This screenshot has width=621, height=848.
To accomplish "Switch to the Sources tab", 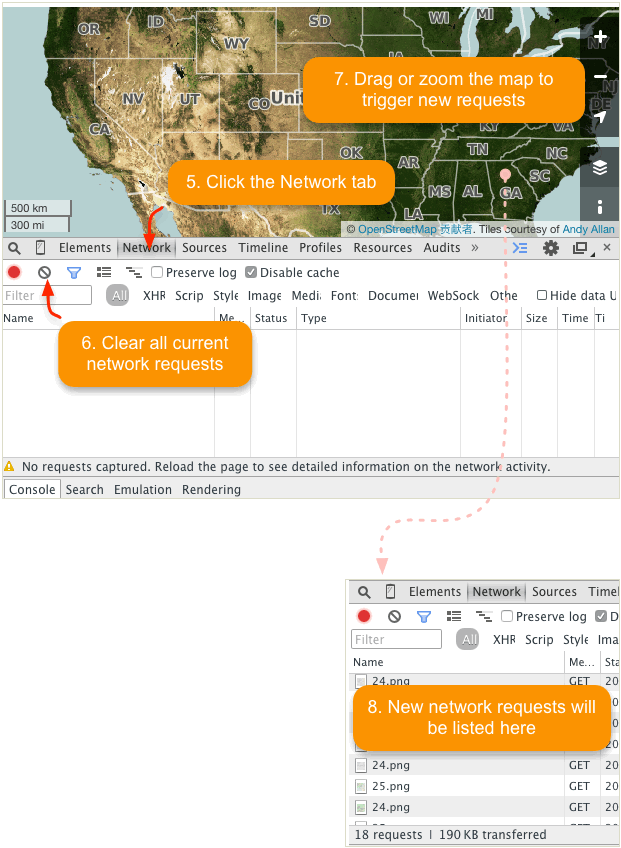I will click(204, 248).
